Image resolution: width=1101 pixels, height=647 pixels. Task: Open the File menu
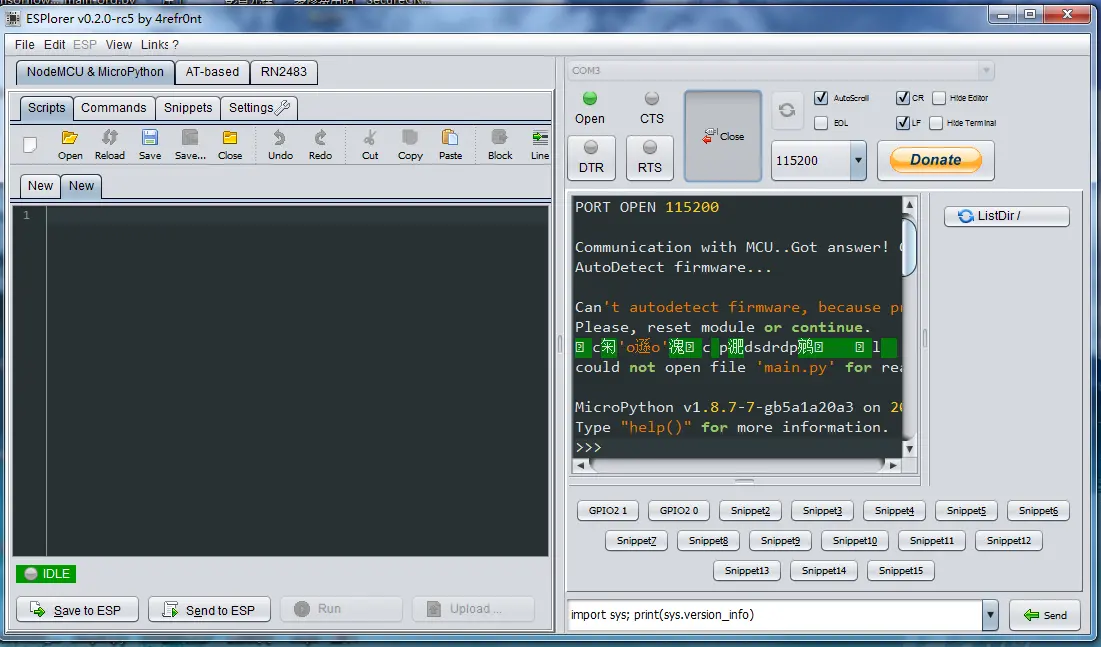25,44
